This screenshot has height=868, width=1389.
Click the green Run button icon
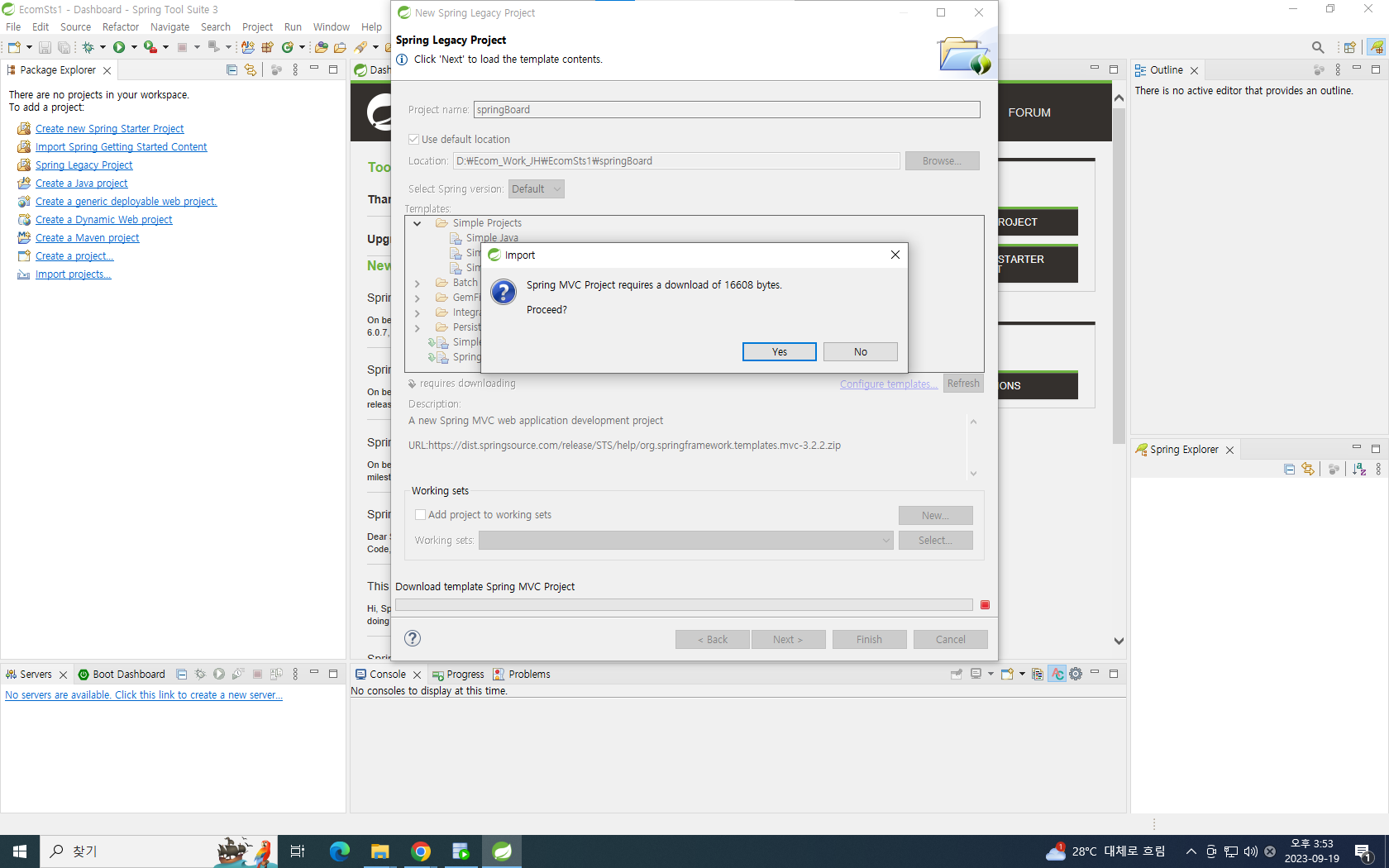(x=119, y=47)
